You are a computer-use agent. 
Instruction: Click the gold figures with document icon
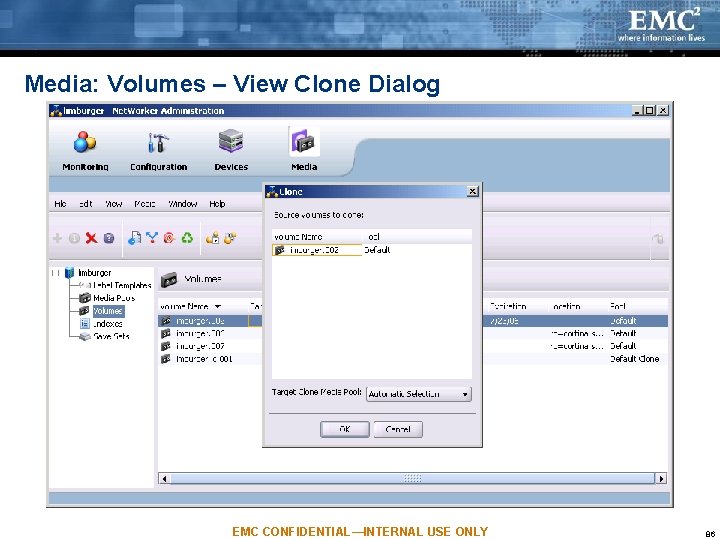click(213, 237)
